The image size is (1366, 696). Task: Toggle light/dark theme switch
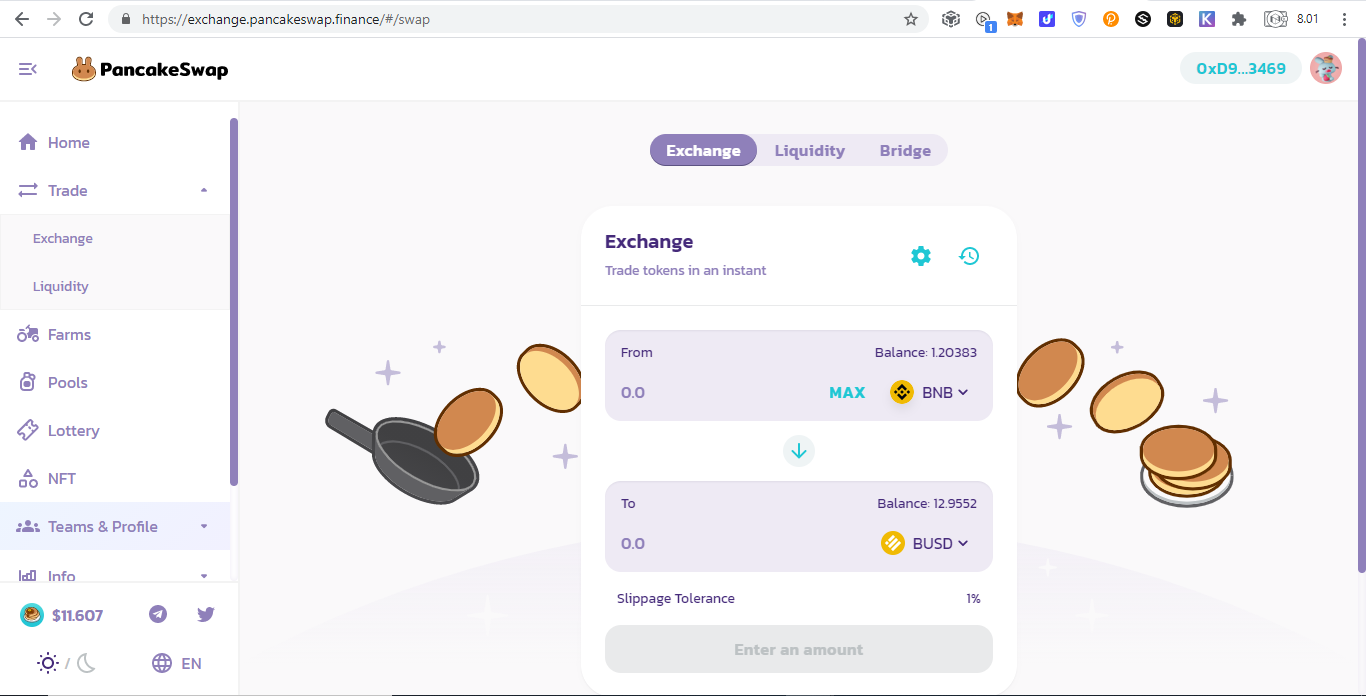click(x=66, y=663)
